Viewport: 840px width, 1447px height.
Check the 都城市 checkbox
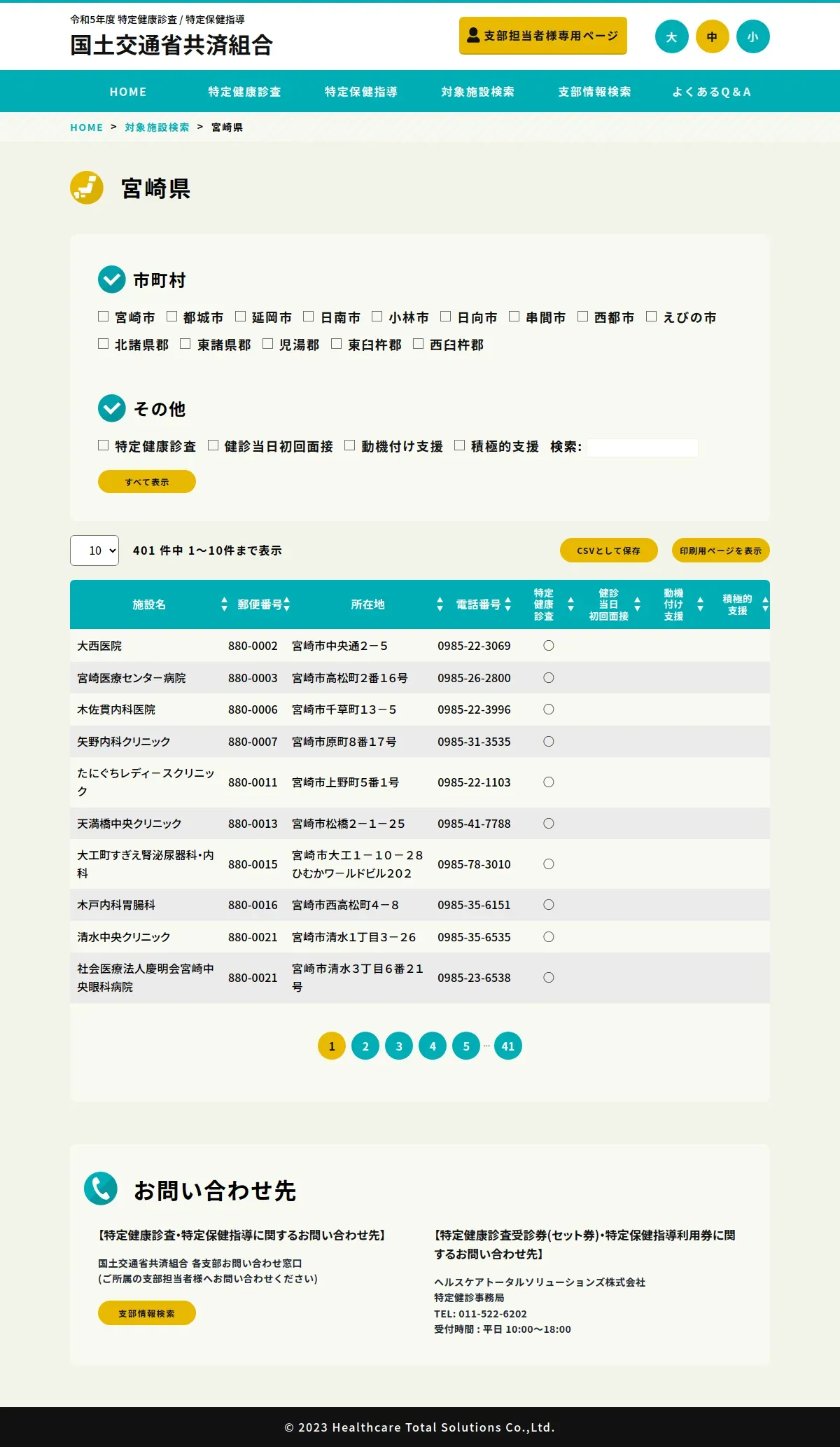coord(171,317)
